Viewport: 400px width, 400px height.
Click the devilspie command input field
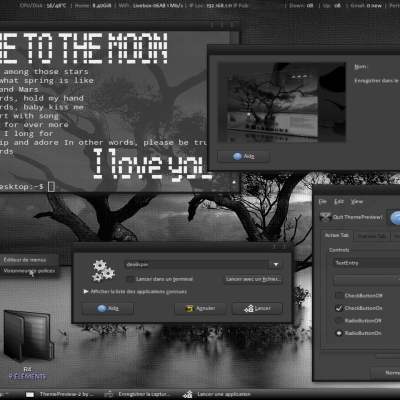click(x=197, y=264)
